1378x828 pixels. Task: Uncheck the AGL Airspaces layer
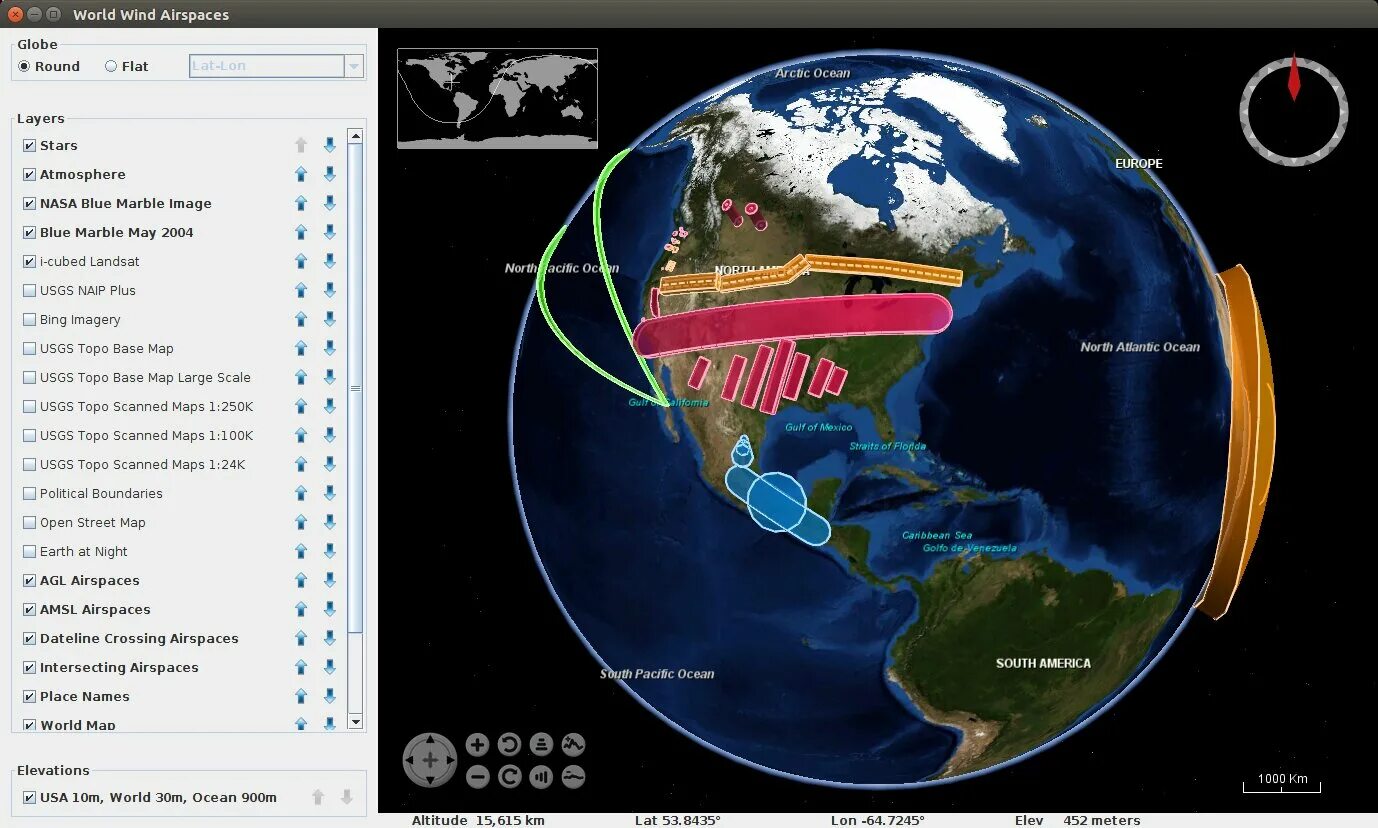tap(29, 580)
